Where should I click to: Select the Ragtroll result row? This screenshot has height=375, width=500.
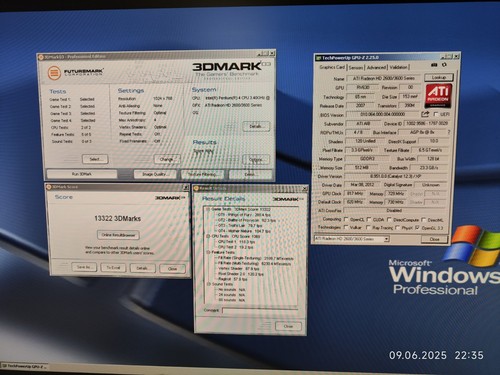coord(232,279)
